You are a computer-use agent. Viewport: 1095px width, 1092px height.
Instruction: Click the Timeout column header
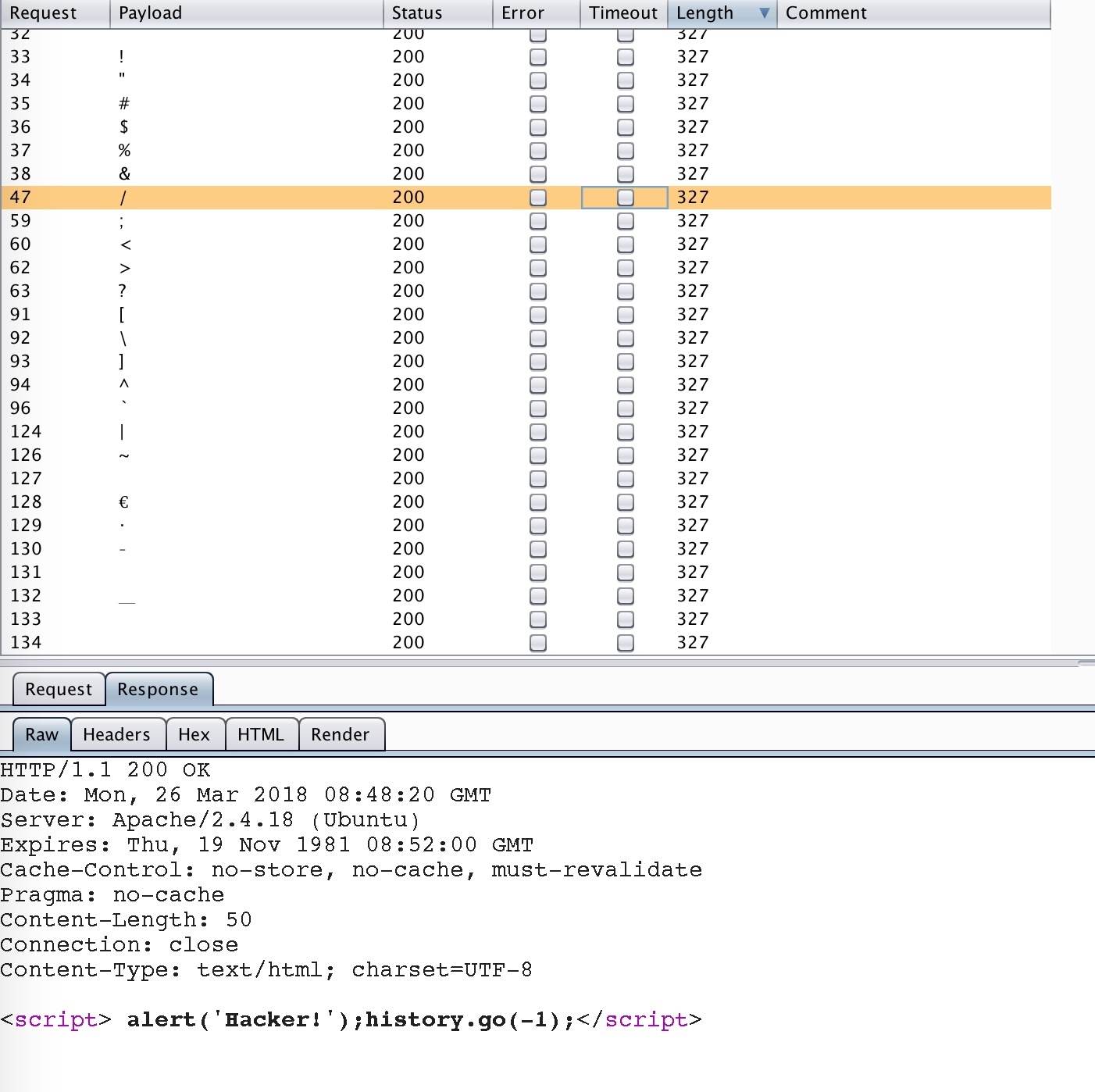tap(622, 13)
